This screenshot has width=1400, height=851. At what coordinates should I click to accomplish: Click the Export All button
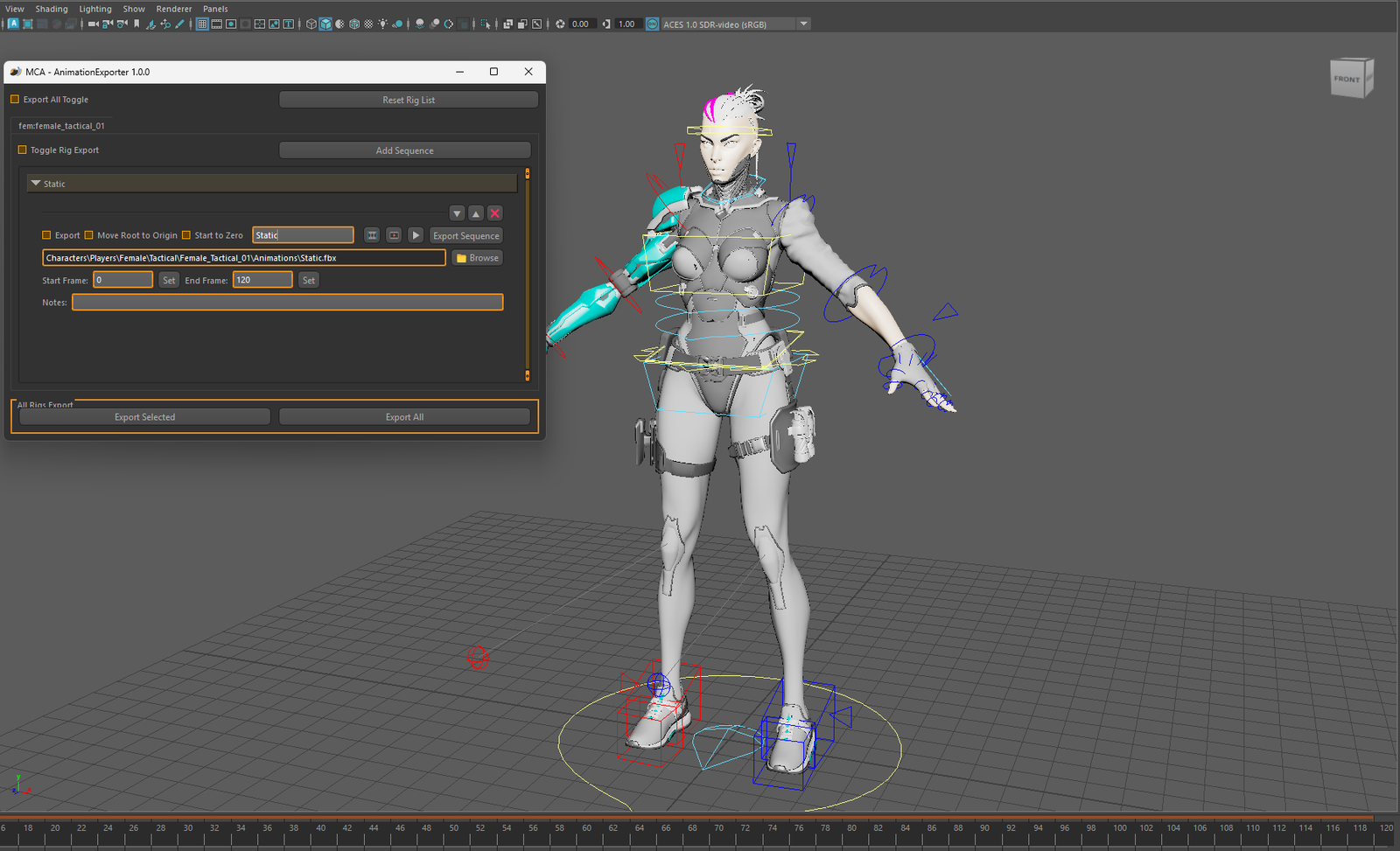click(405, 417)
